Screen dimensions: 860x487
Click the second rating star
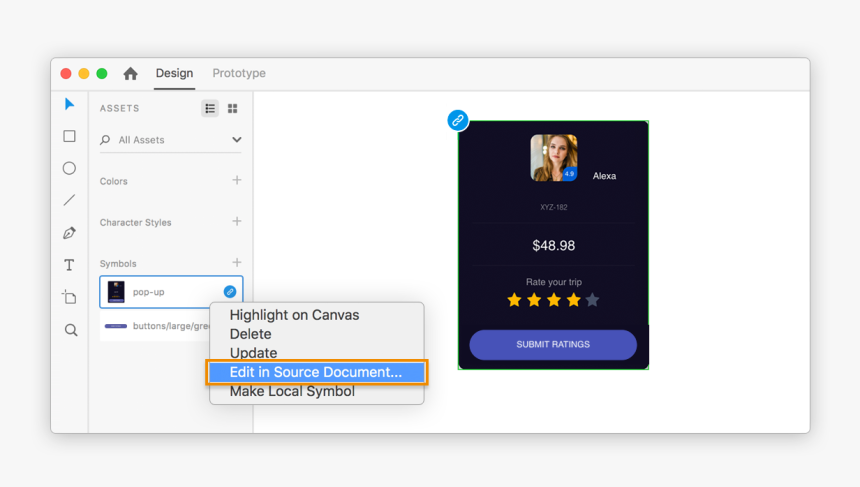[x=534, y=300]
